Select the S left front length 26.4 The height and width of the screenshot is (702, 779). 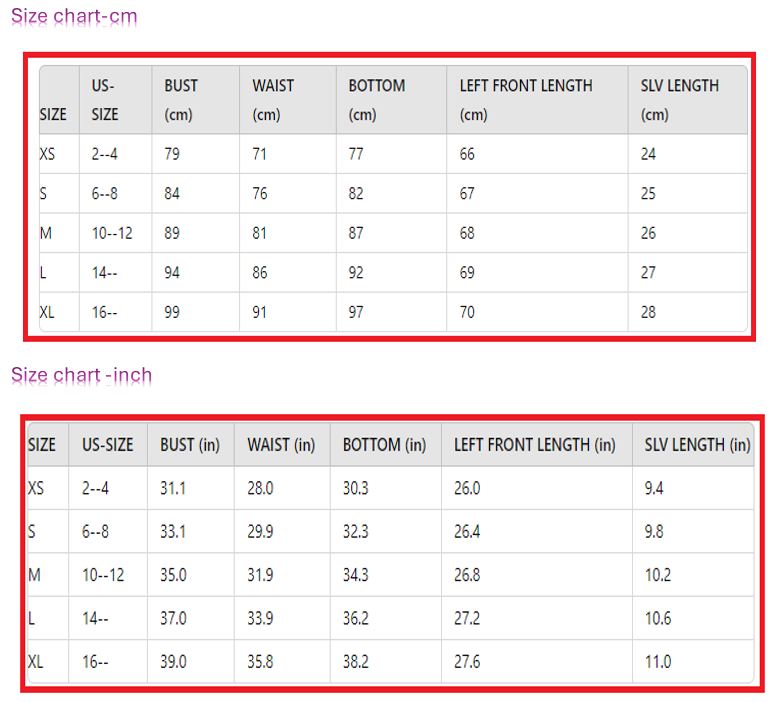467,532
